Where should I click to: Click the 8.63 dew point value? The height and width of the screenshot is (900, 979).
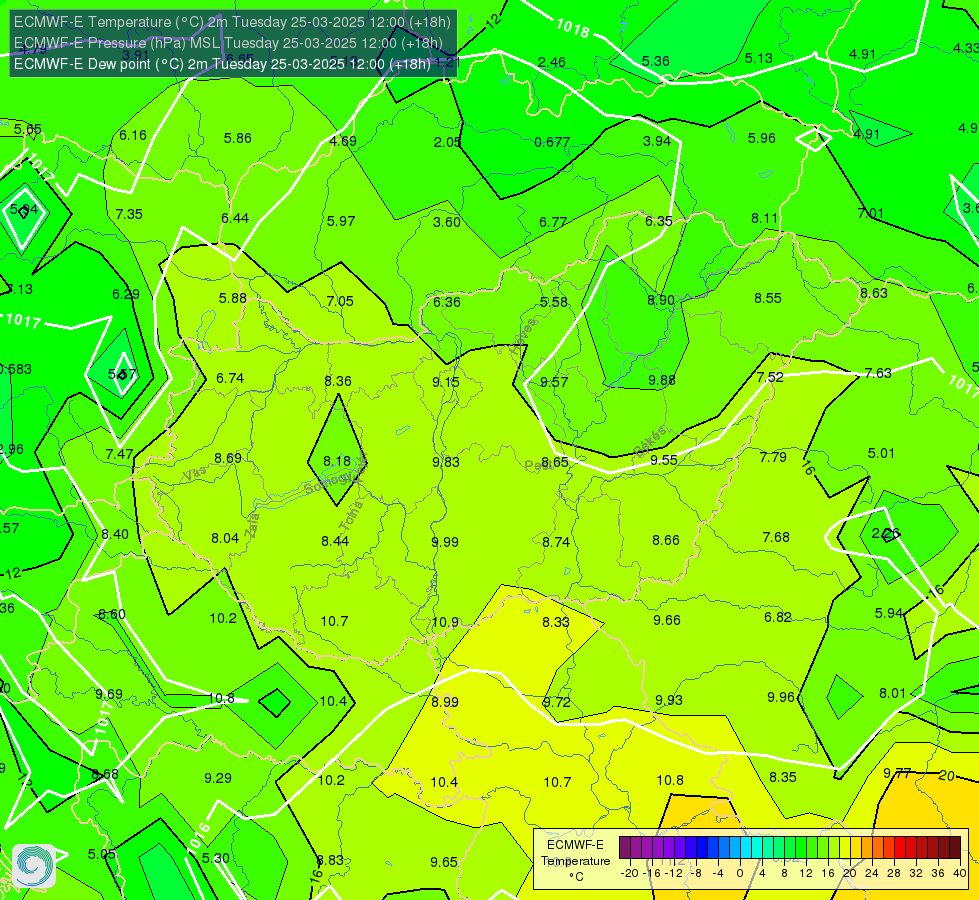[873, 293]
